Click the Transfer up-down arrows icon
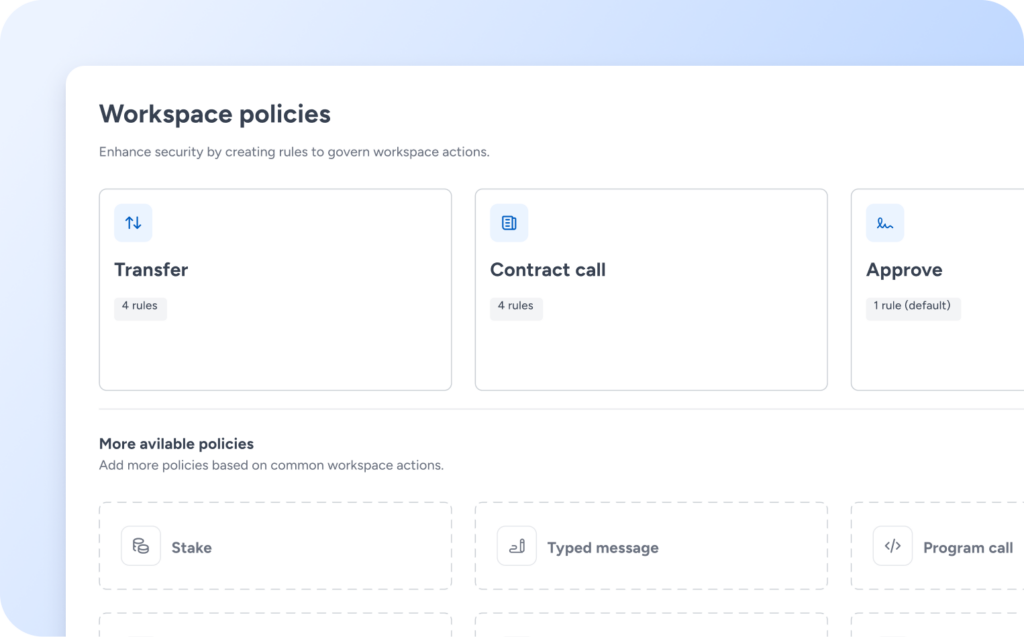Screen dimensions: 1024x637 coord(133,223)
